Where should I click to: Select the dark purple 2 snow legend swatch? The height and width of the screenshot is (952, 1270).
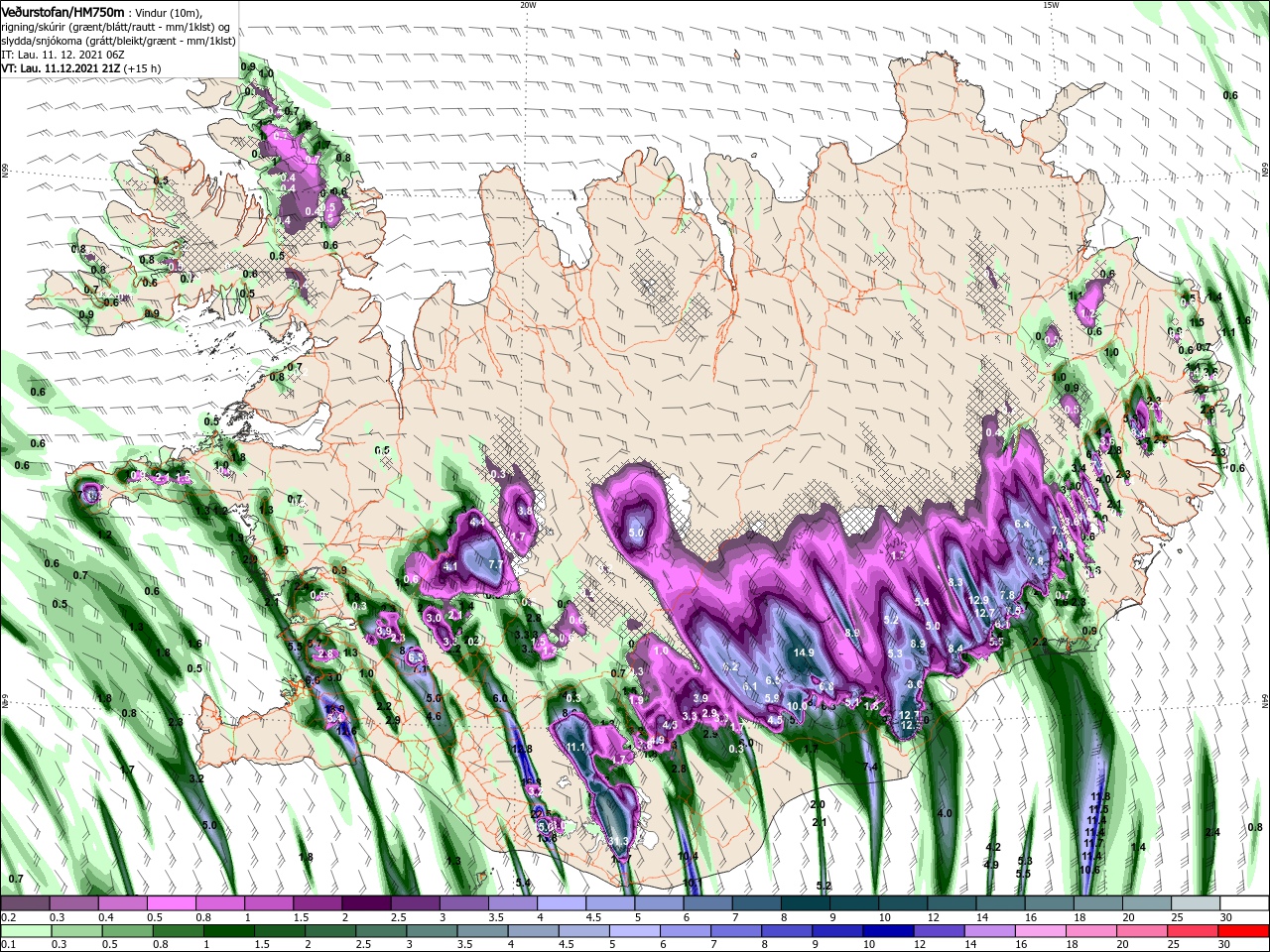click(366, 903)
